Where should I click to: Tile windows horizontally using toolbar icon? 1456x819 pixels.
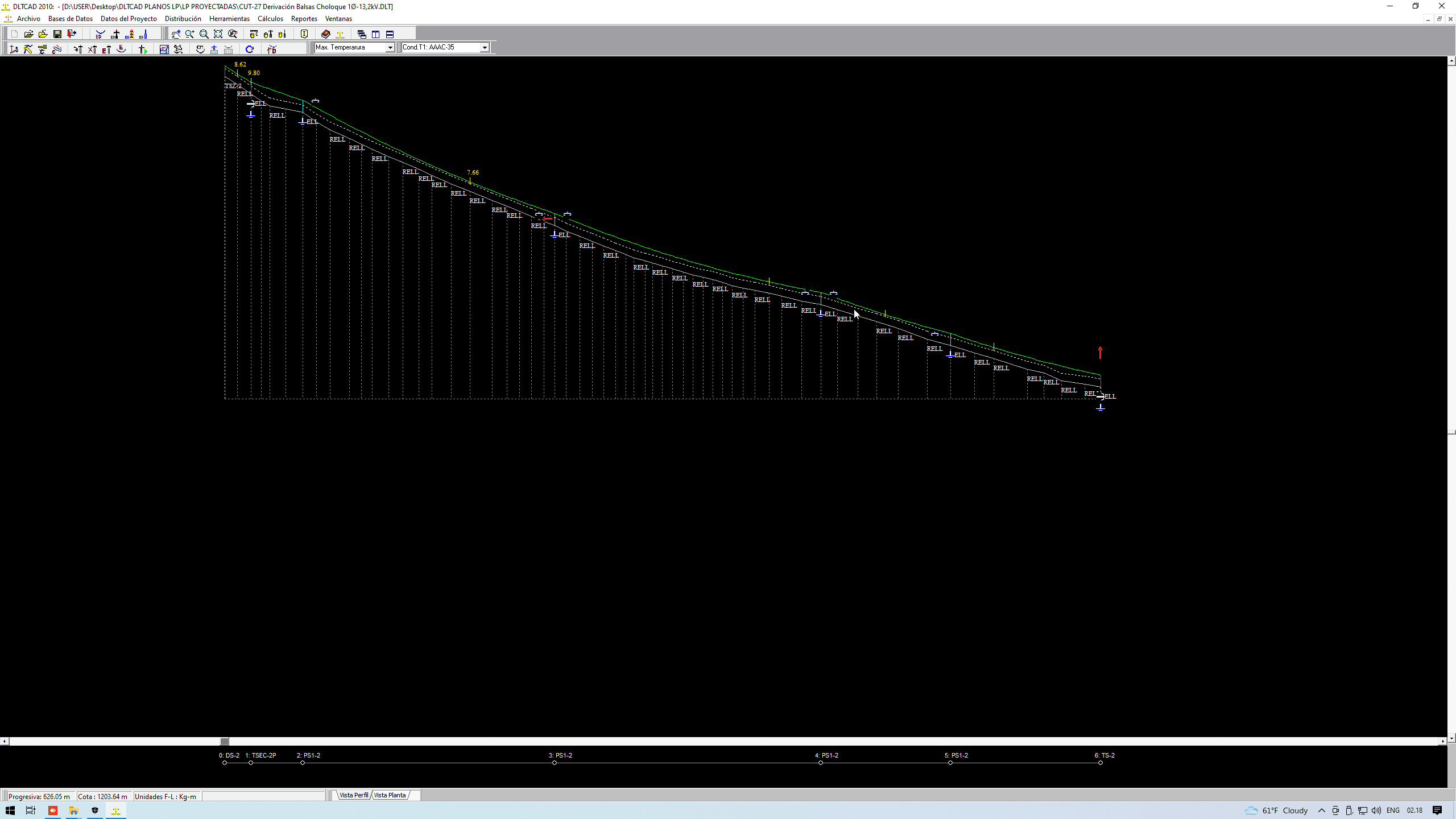tap(390, 34)
